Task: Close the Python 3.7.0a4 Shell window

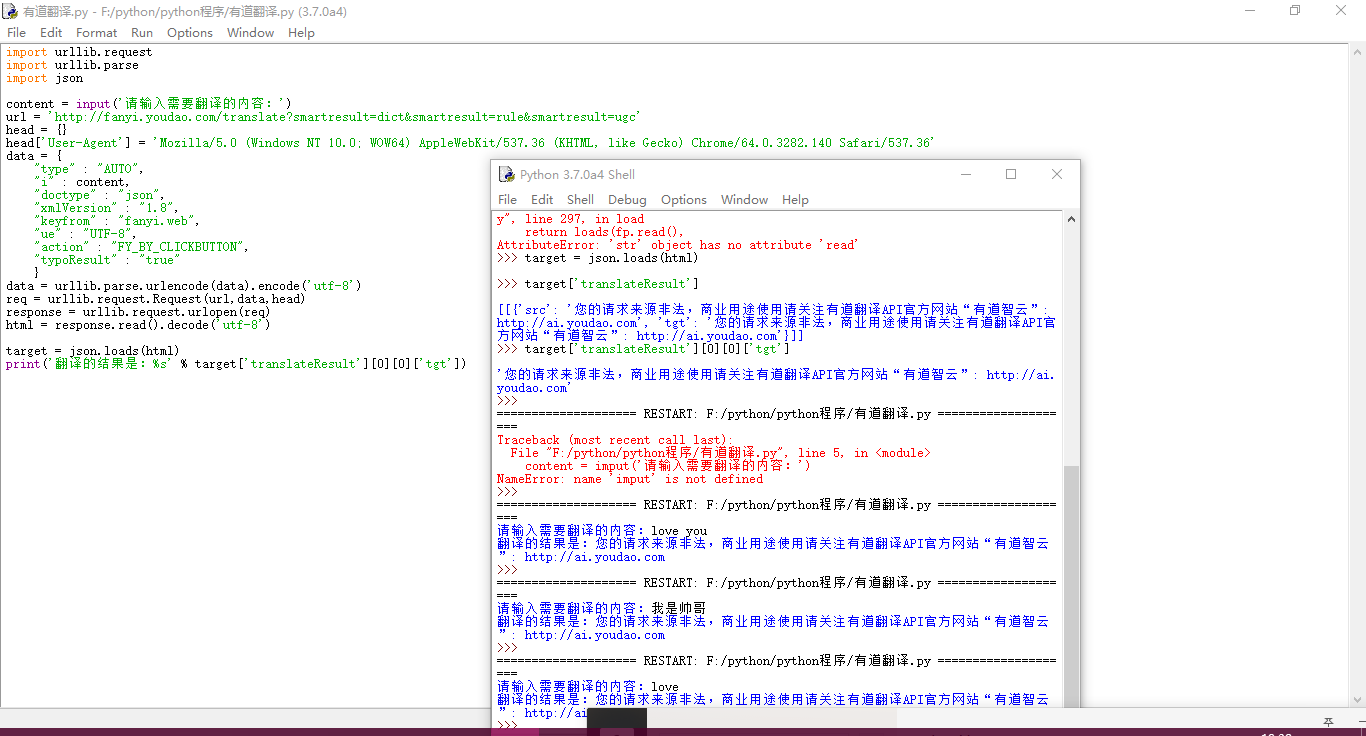Action: [1057, 174]
